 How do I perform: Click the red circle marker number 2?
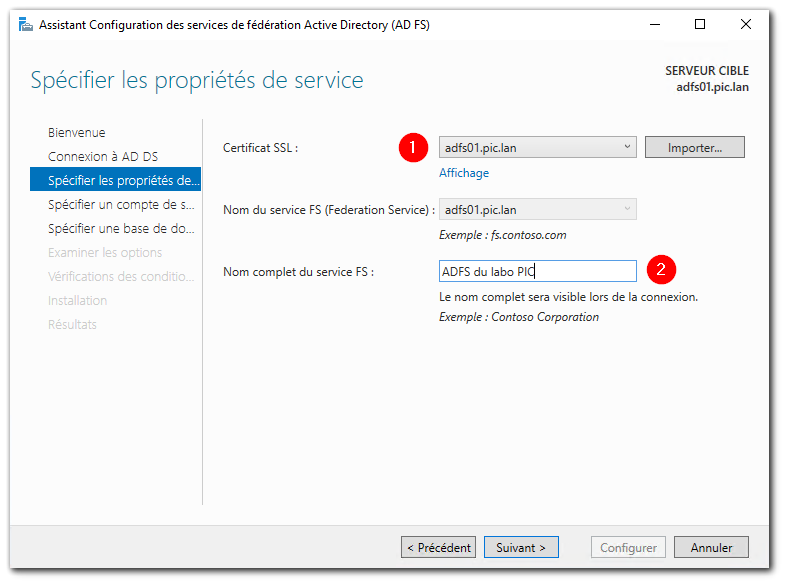tap(661, 270)
